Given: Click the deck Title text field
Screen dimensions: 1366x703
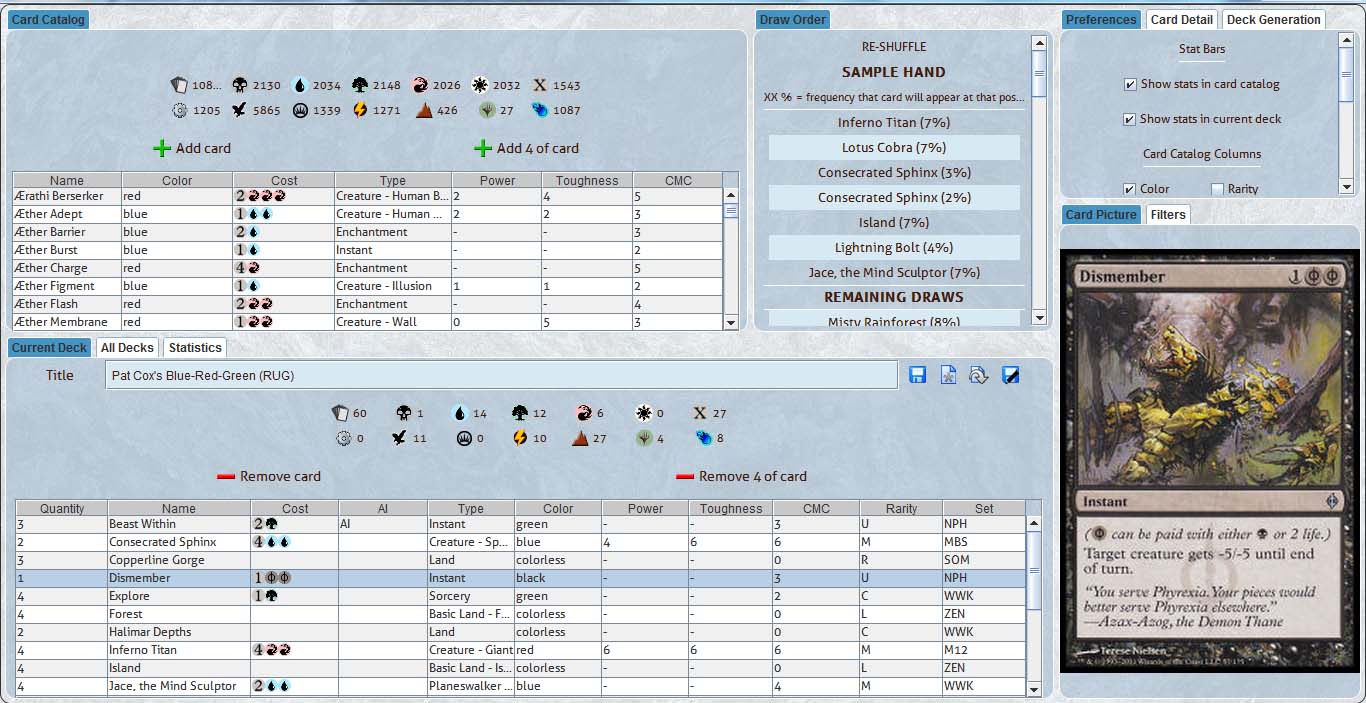Looking at the screenshot, I should coord(500,375).
